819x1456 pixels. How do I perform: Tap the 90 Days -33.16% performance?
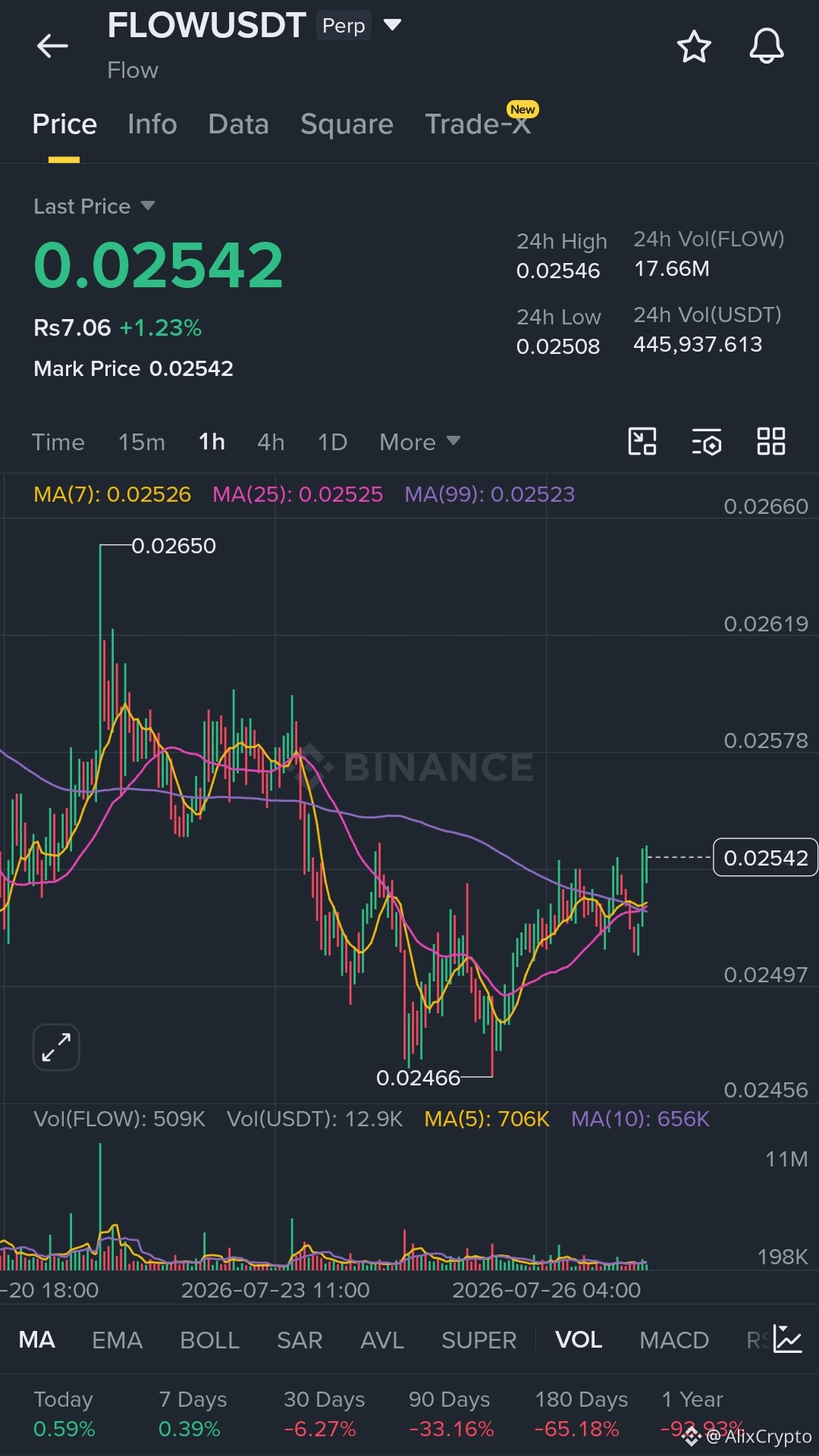point(451,1414)
